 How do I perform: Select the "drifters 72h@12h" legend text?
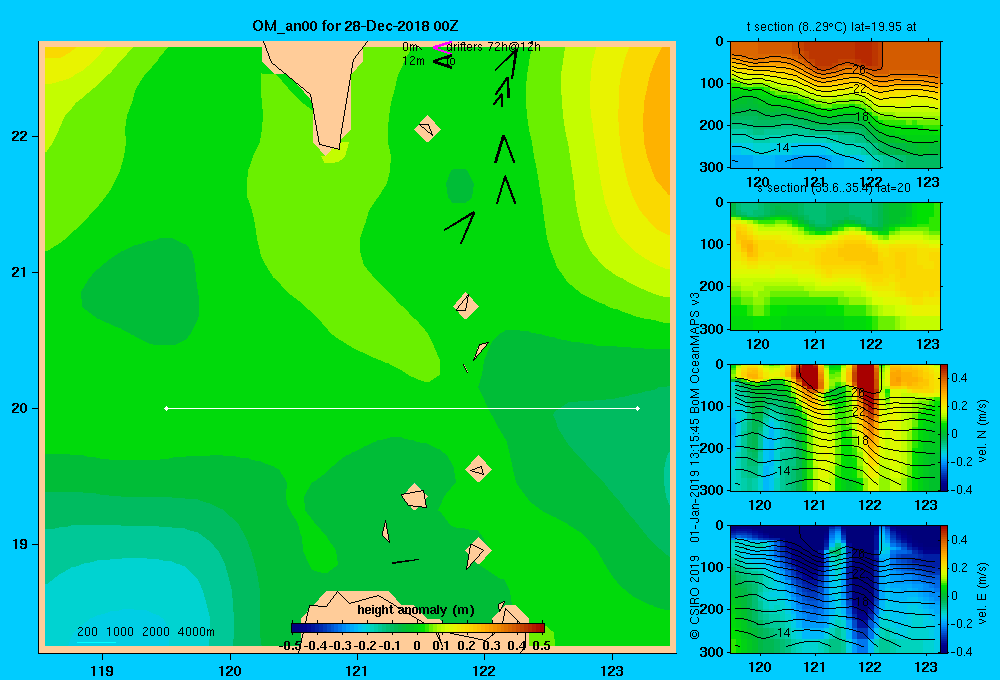[493, 47]
